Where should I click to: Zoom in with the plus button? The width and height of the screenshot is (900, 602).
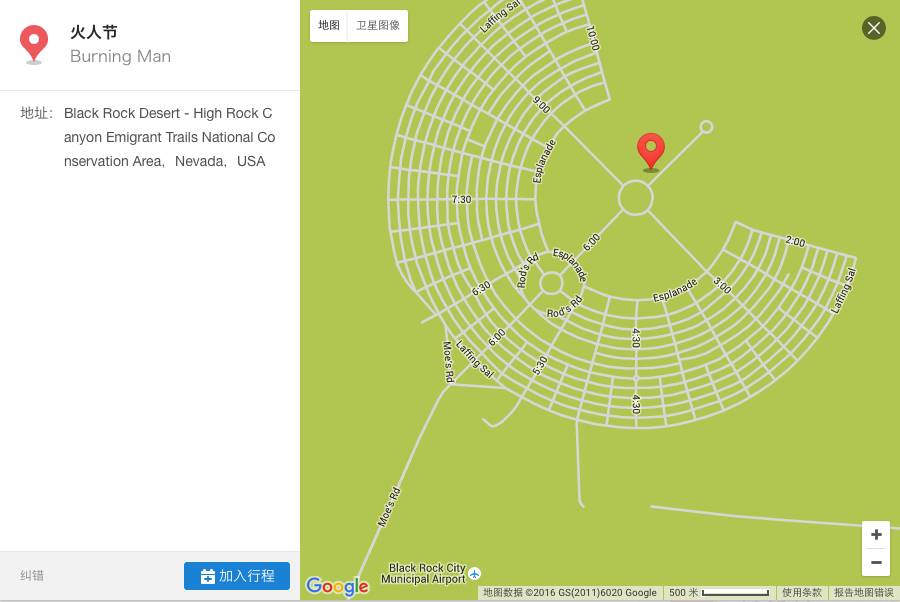[876, 535]
